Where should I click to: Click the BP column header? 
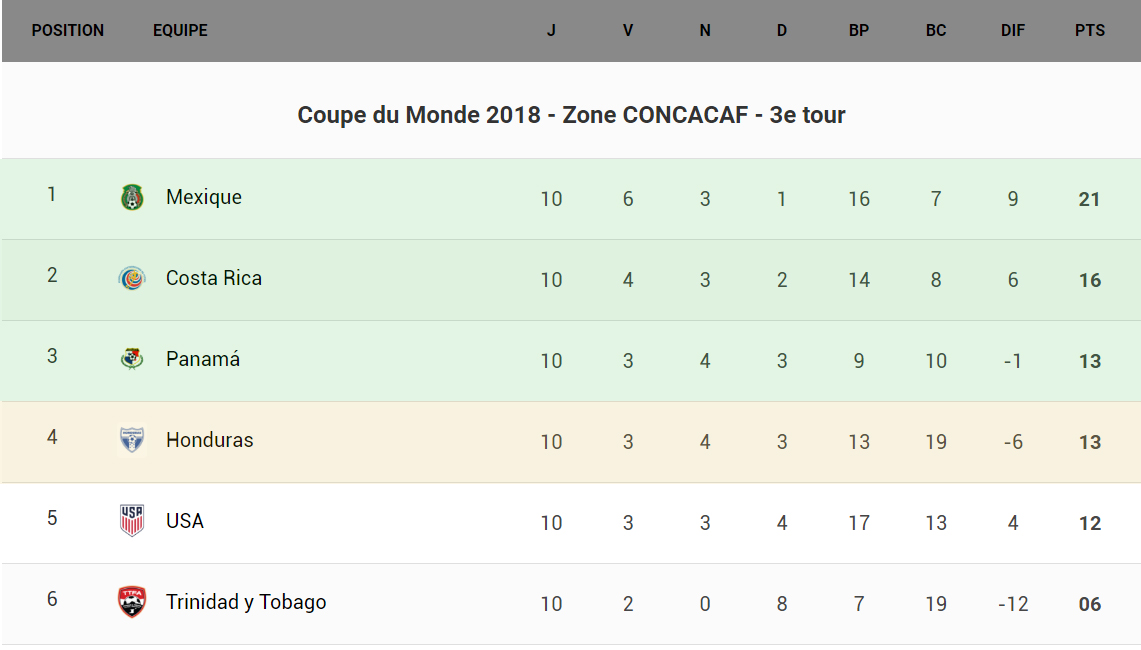coord(859,31)
